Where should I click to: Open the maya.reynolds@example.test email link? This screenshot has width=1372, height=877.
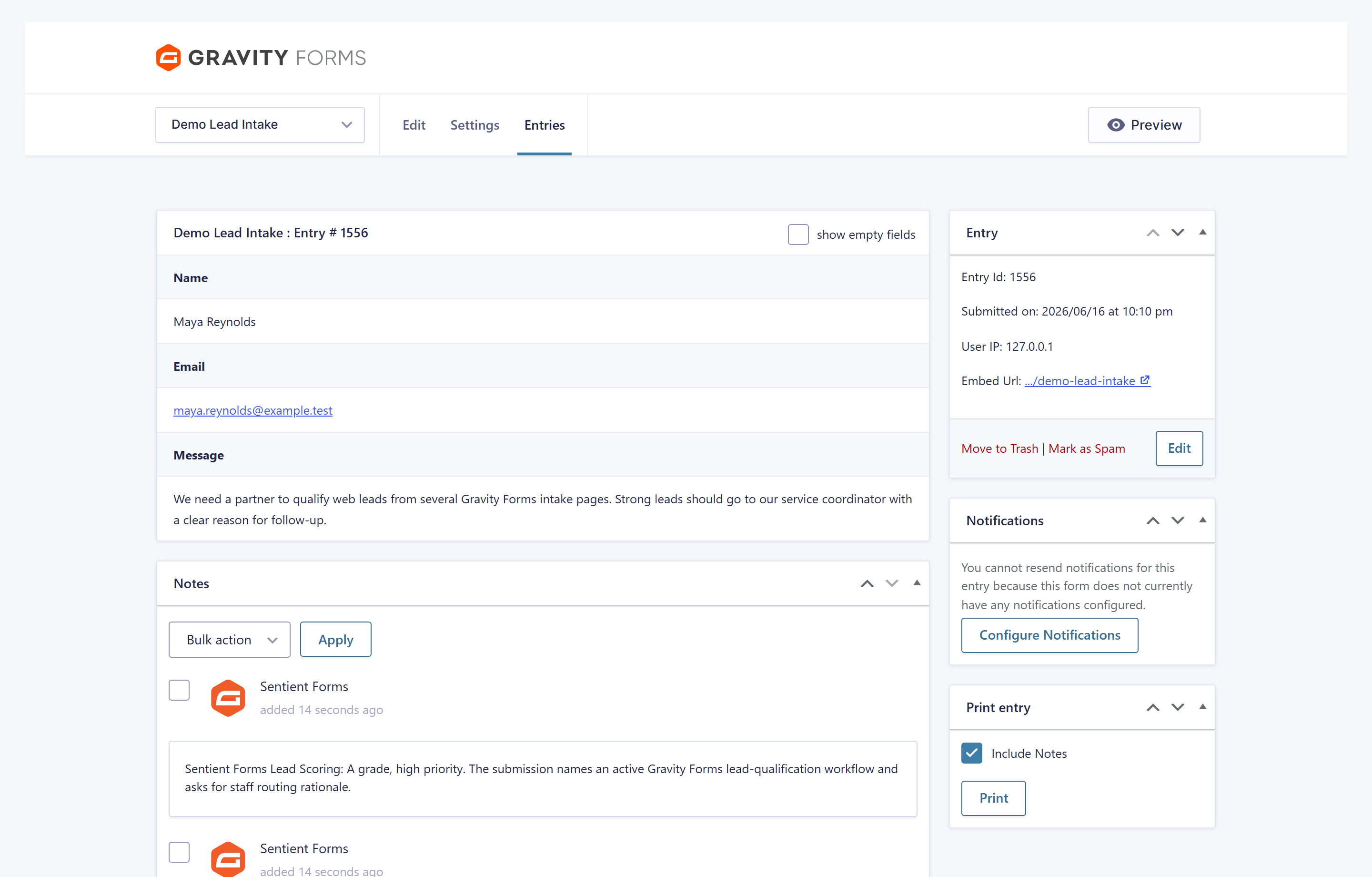tap(253, 410)
